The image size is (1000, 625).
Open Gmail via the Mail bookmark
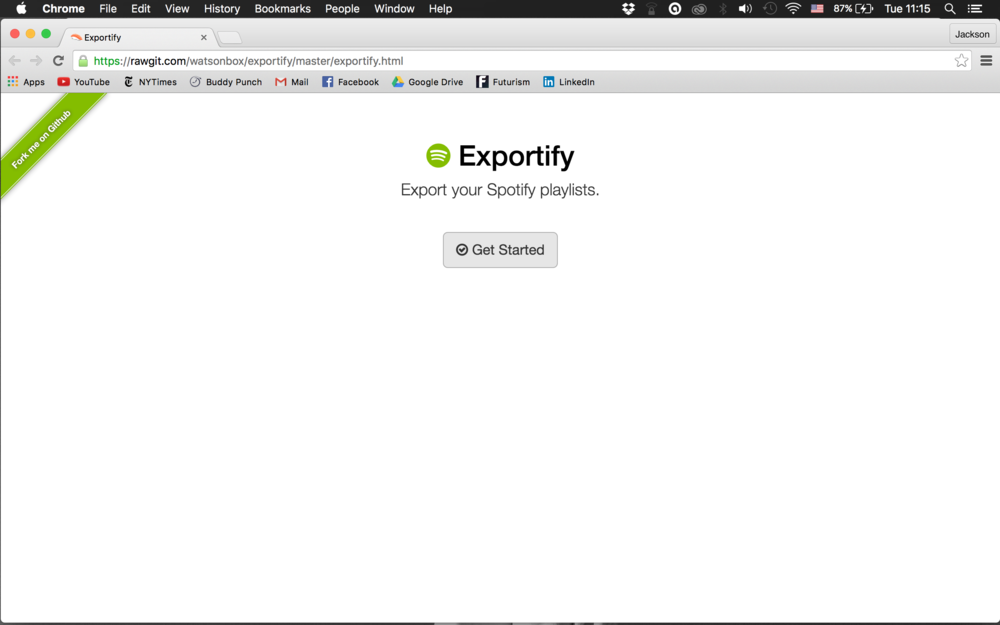click(x=291, y=81)
